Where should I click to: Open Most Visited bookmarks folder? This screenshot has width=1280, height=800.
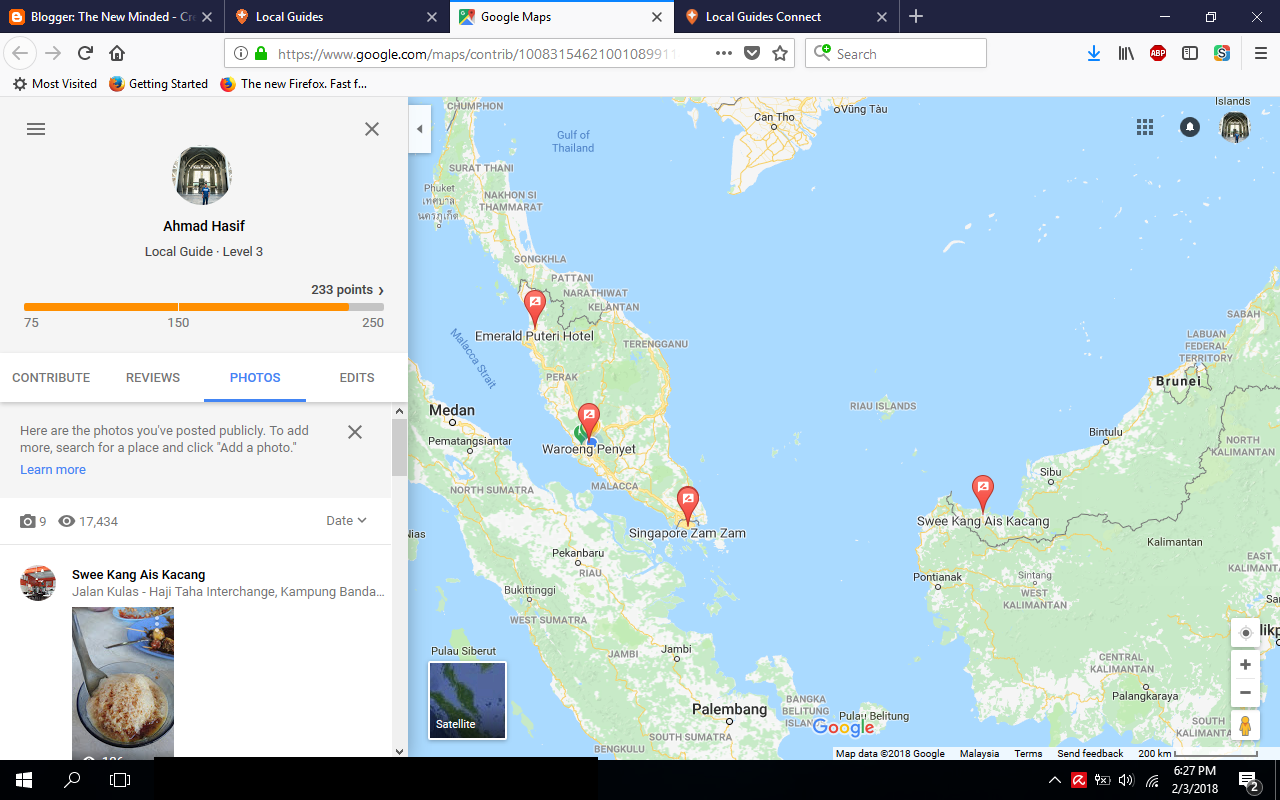tap(55, 84)
